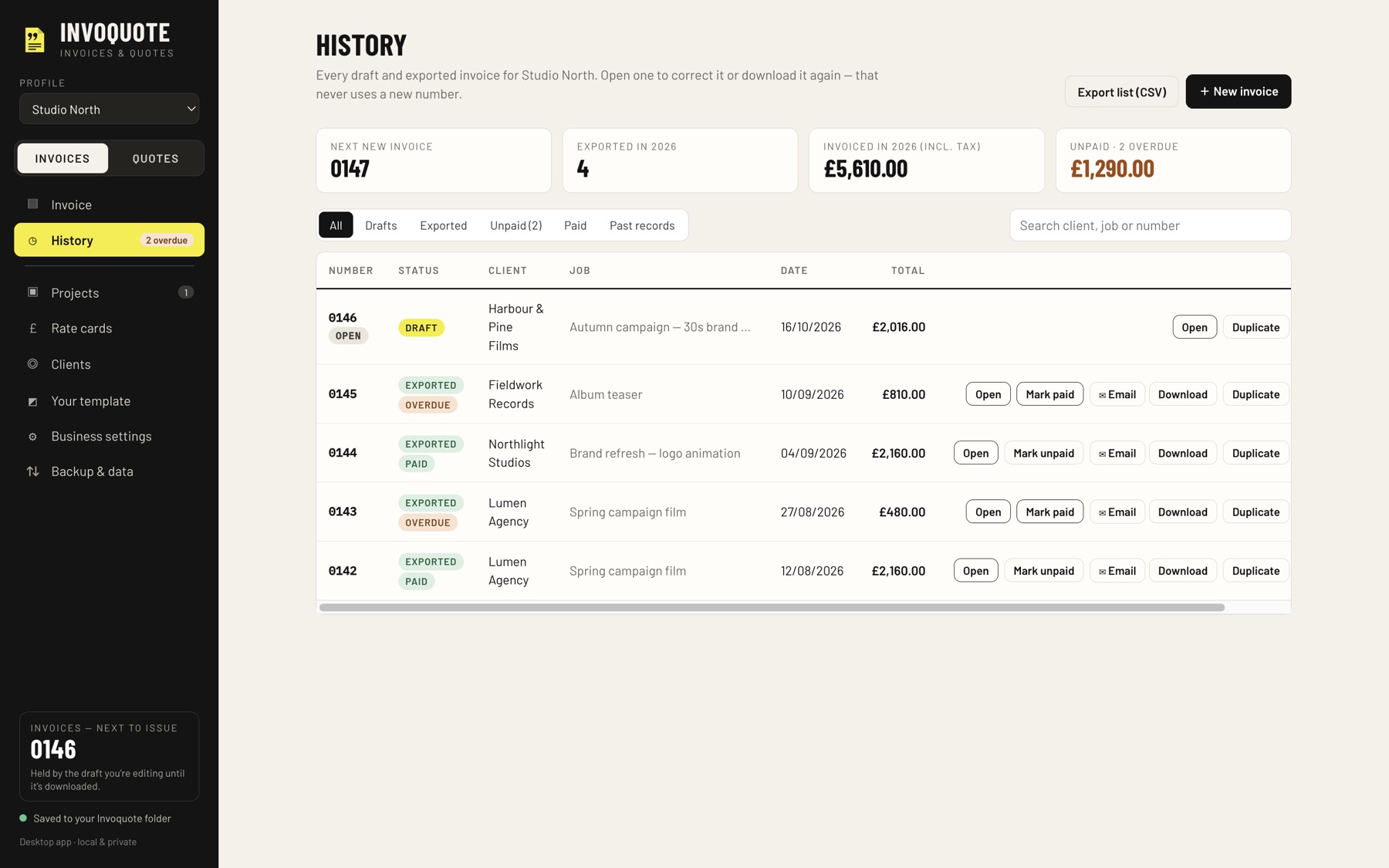The height and width of the screenshot is (868, 1389).
Task: Click the Projects count badge
Action: (186, 292)
